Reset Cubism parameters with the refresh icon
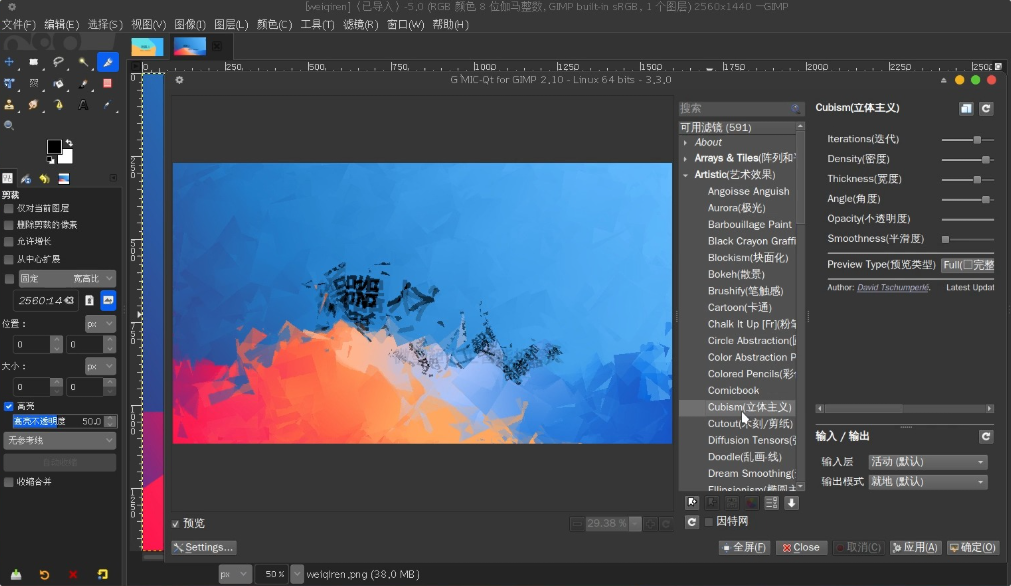The width and height of the screenshot is (1011, 586). click(986, 108)
